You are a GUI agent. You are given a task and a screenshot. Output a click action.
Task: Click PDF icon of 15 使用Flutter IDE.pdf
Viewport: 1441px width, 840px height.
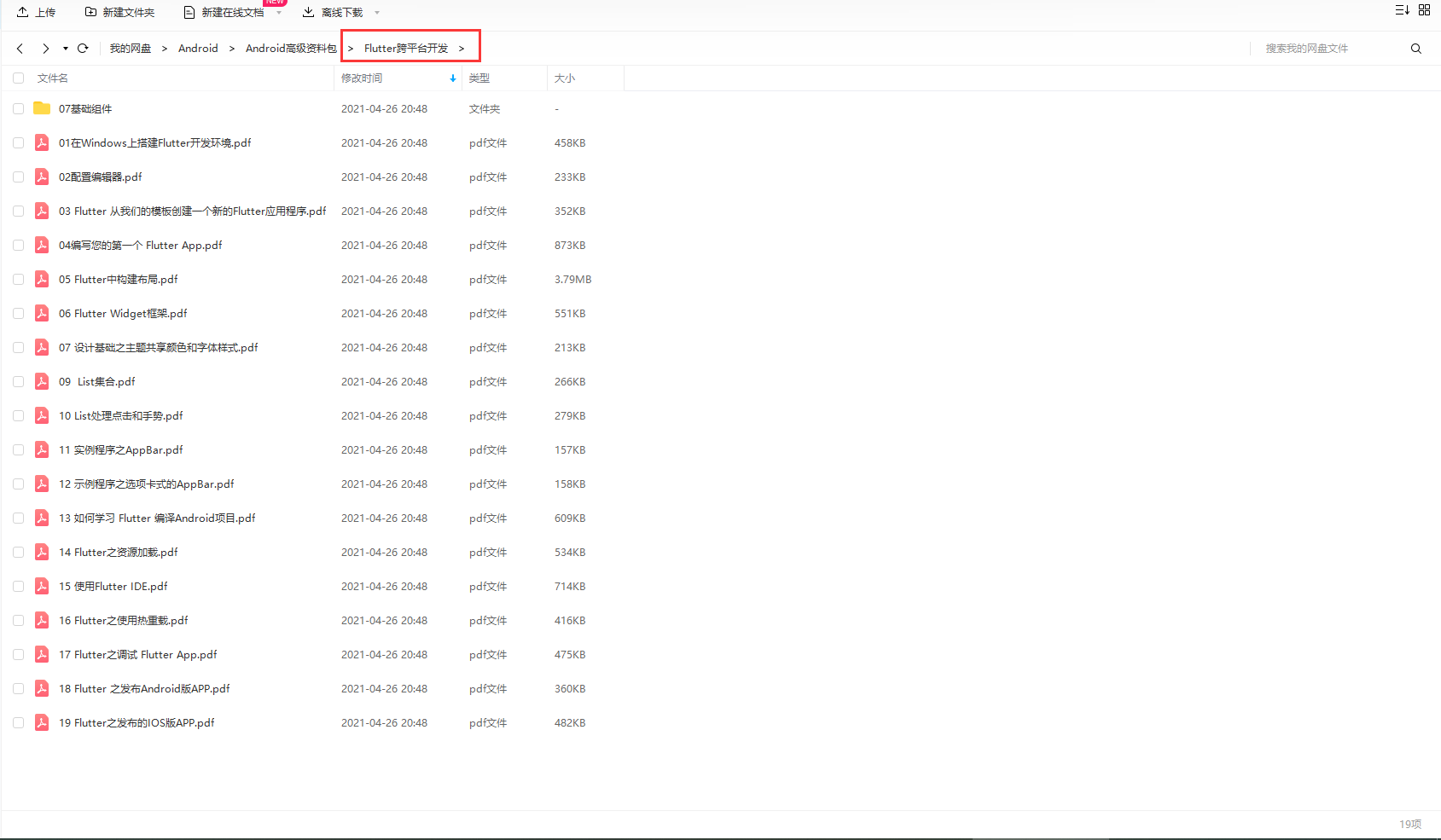(42, 586)
